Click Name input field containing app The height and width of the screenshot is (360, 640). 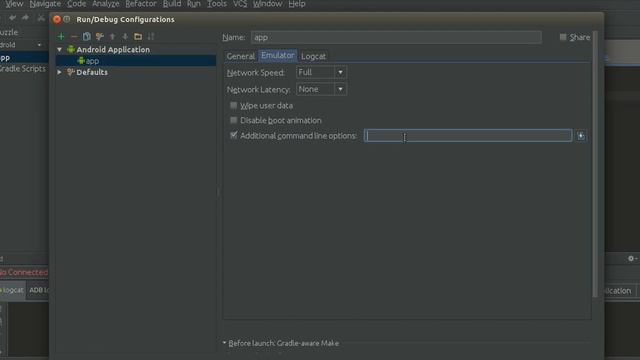click(396, 37)
